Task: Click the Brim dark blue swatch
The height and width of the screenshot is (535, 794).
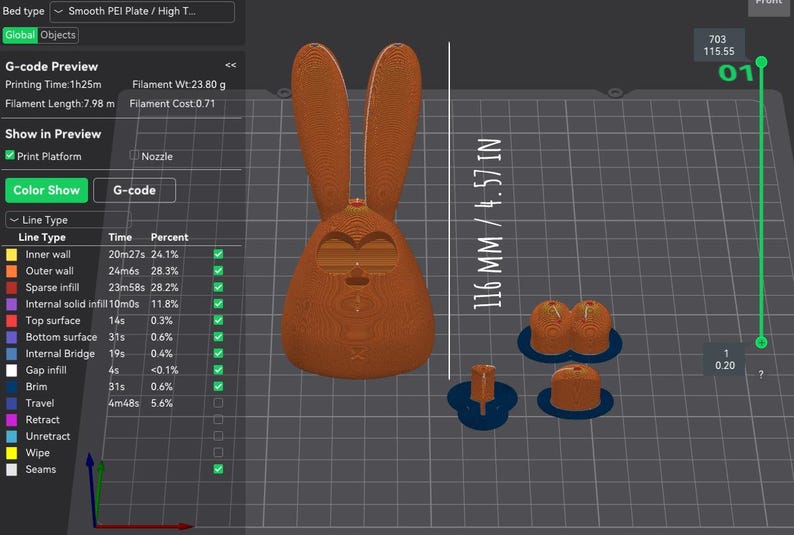Action: pos(11,387)
